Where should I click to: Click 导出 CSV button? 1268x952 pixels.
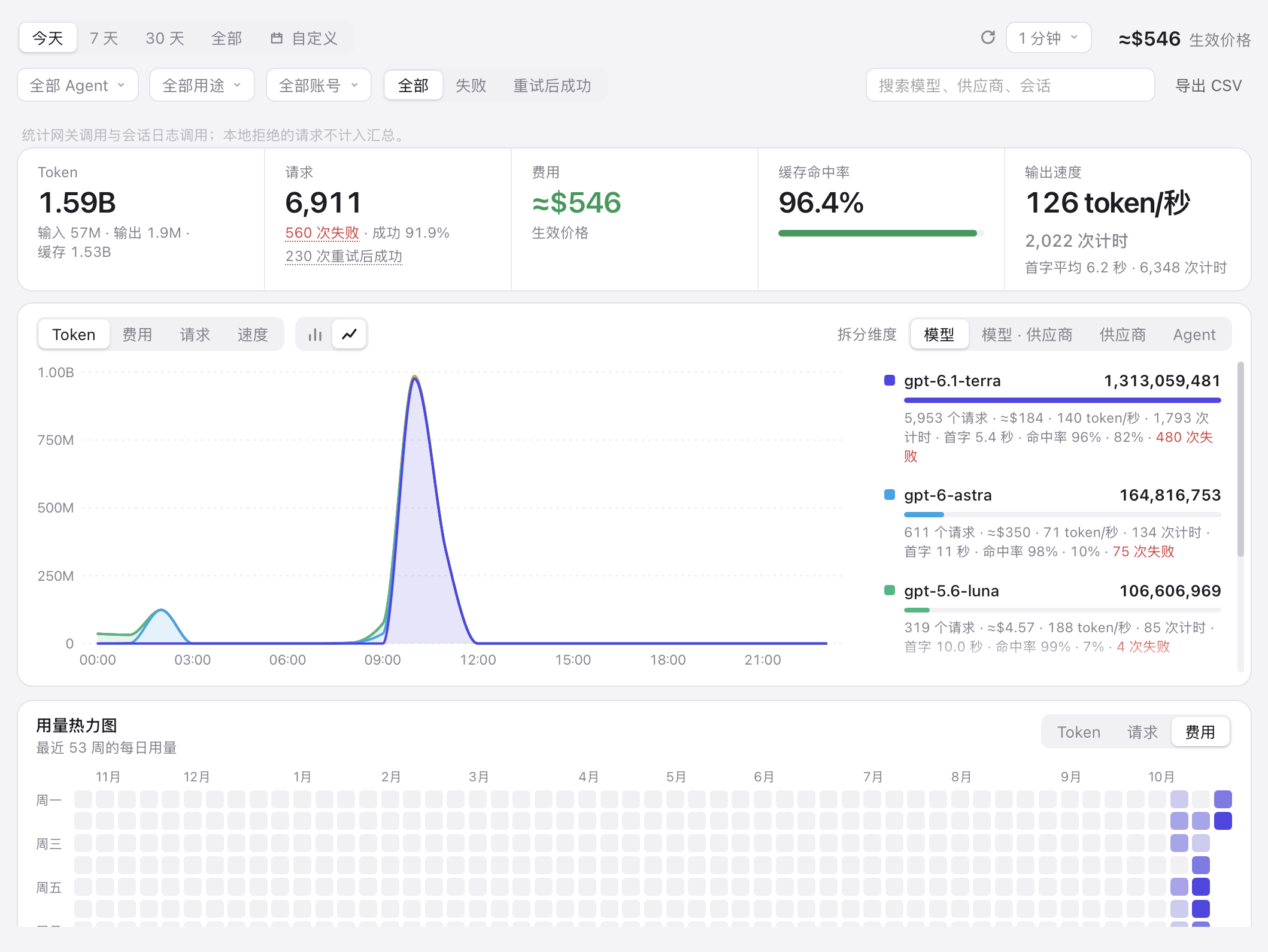(1208, 85)
